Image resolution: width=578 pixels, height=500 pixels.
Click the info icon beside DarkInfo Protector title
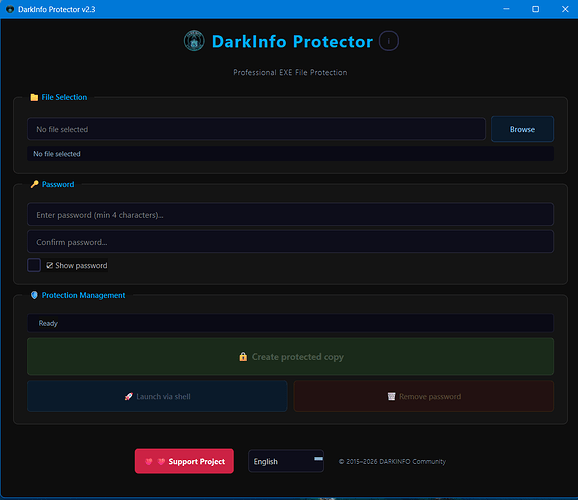click(x=389, y=41)
